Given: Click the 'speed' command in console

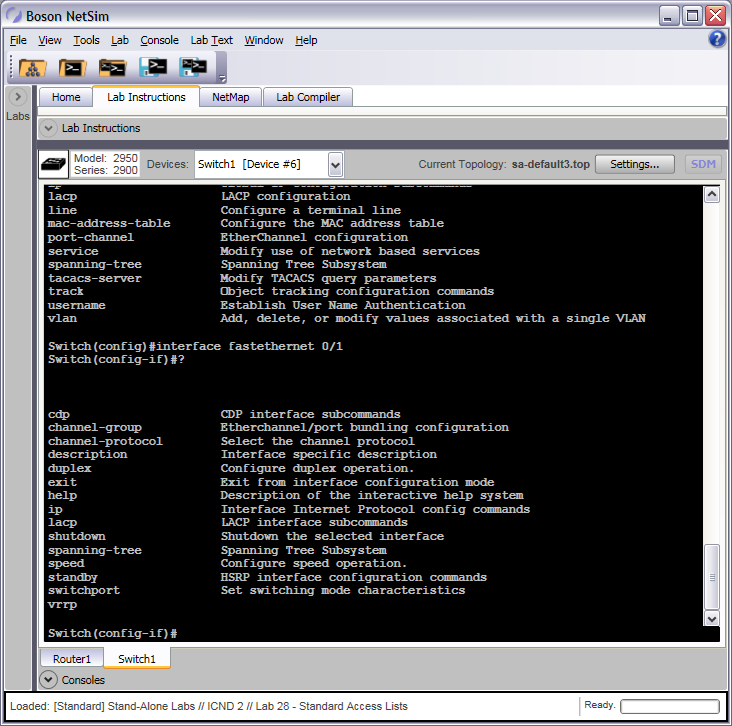Looking at the screenshot, I should [x=66, y=564].
